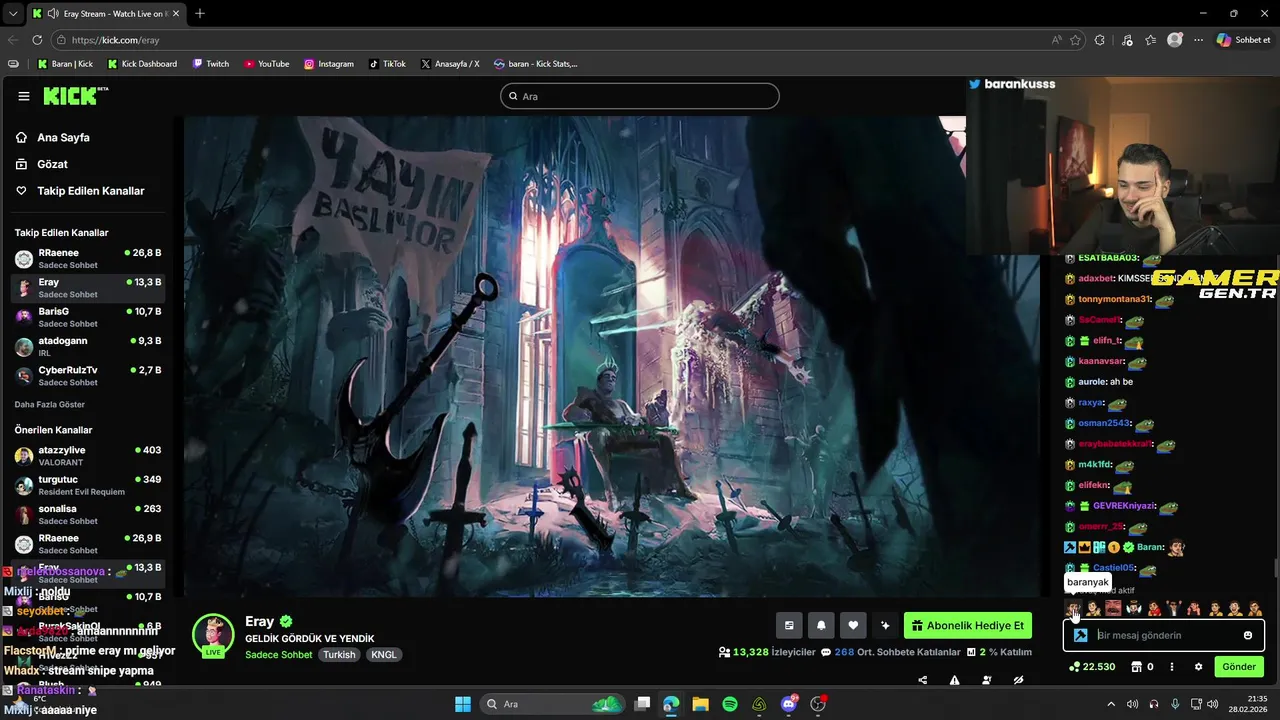The height and width of the screenshot is (720, 1280).
Task: Click the share icon below stream stats
Action: click(922, 680)
